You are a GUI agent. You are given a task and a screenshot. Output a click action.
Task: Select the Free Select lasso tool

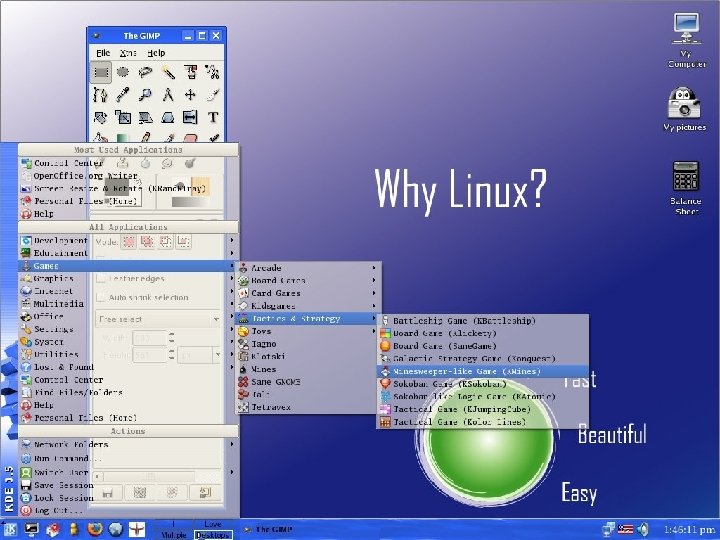coord(145,72)
